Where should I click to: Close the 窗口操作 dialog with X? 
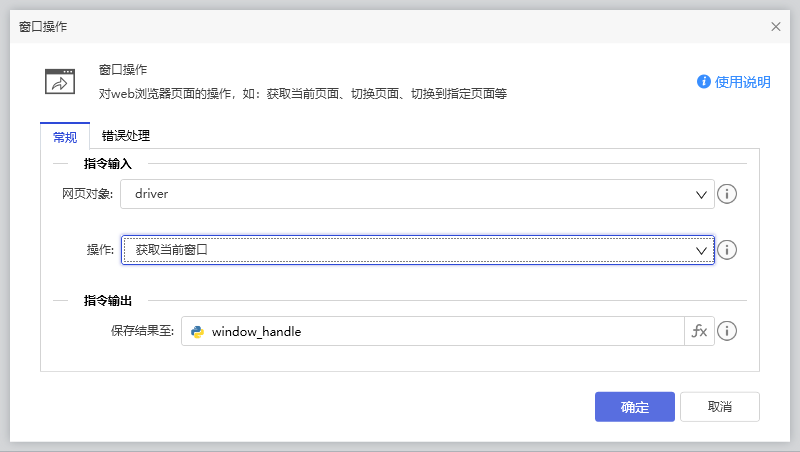tap(776, 27)
